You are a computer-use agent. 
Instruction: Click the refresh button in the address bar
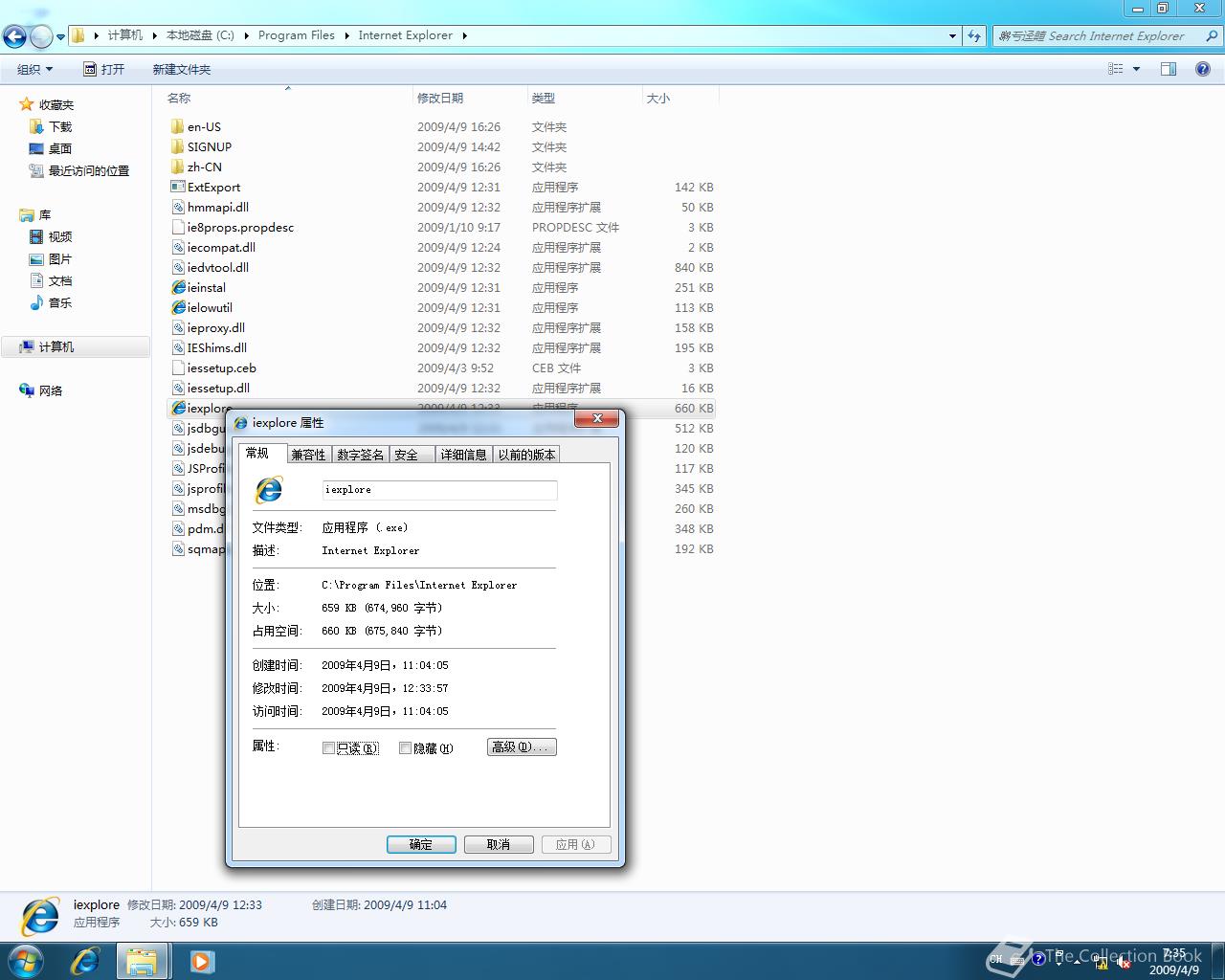(974, 35)
